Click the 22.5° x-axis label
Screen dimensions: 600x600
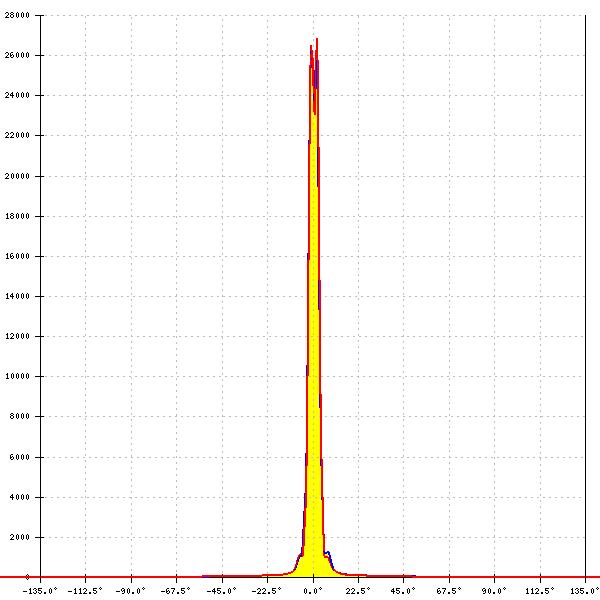(x=358, y=591)
